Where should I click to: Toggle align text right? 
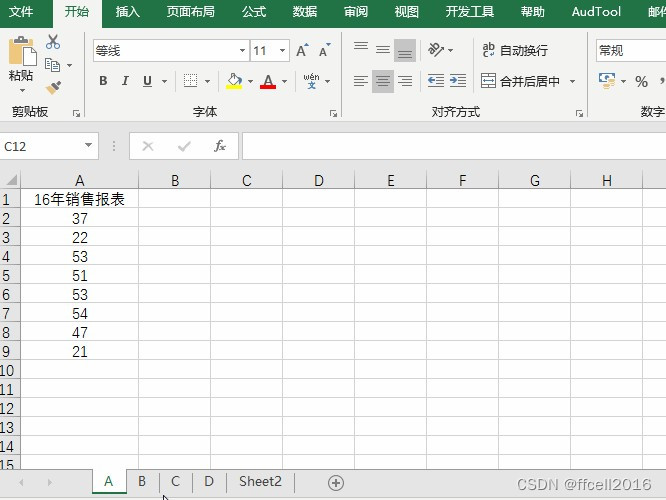click(406, 81)
